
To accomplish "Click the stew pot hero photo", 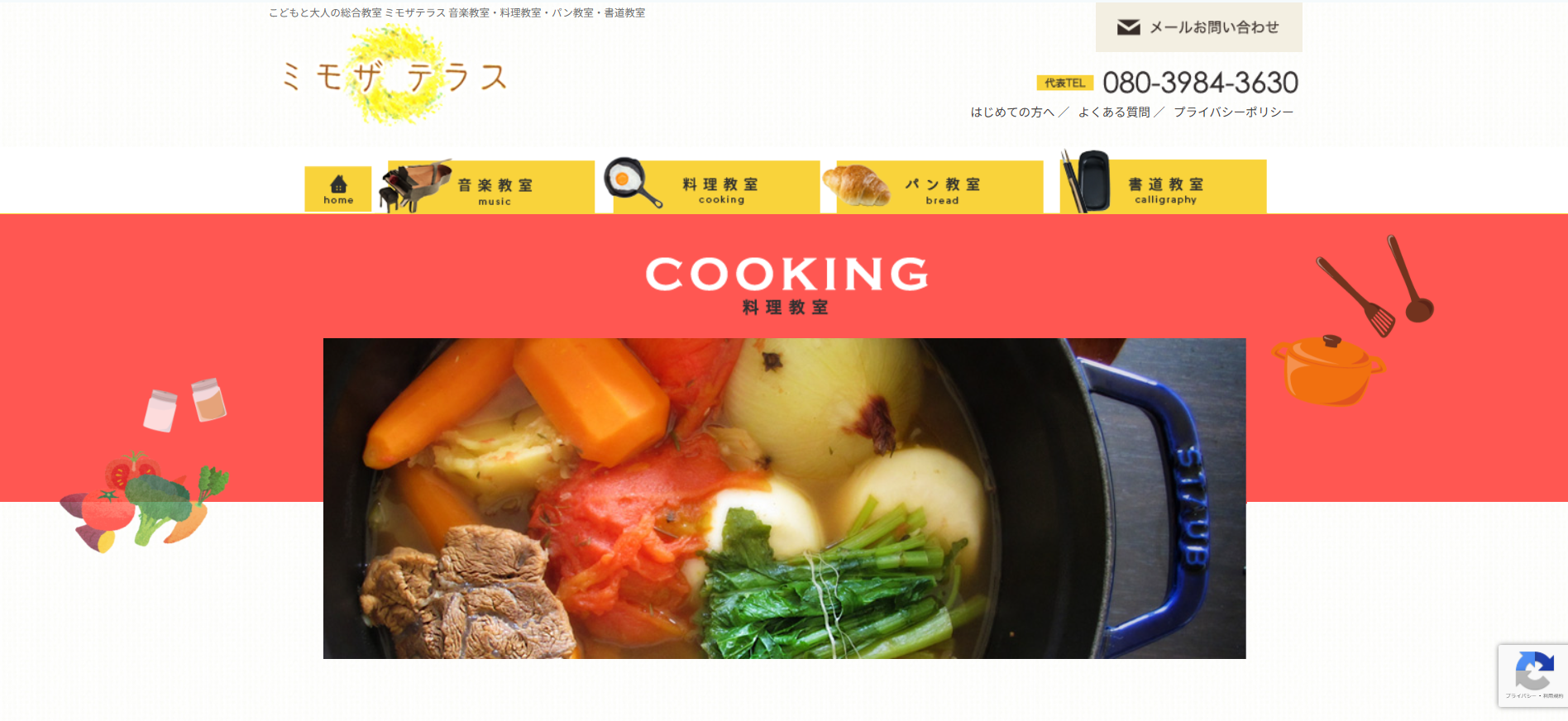I will [784, 499].
